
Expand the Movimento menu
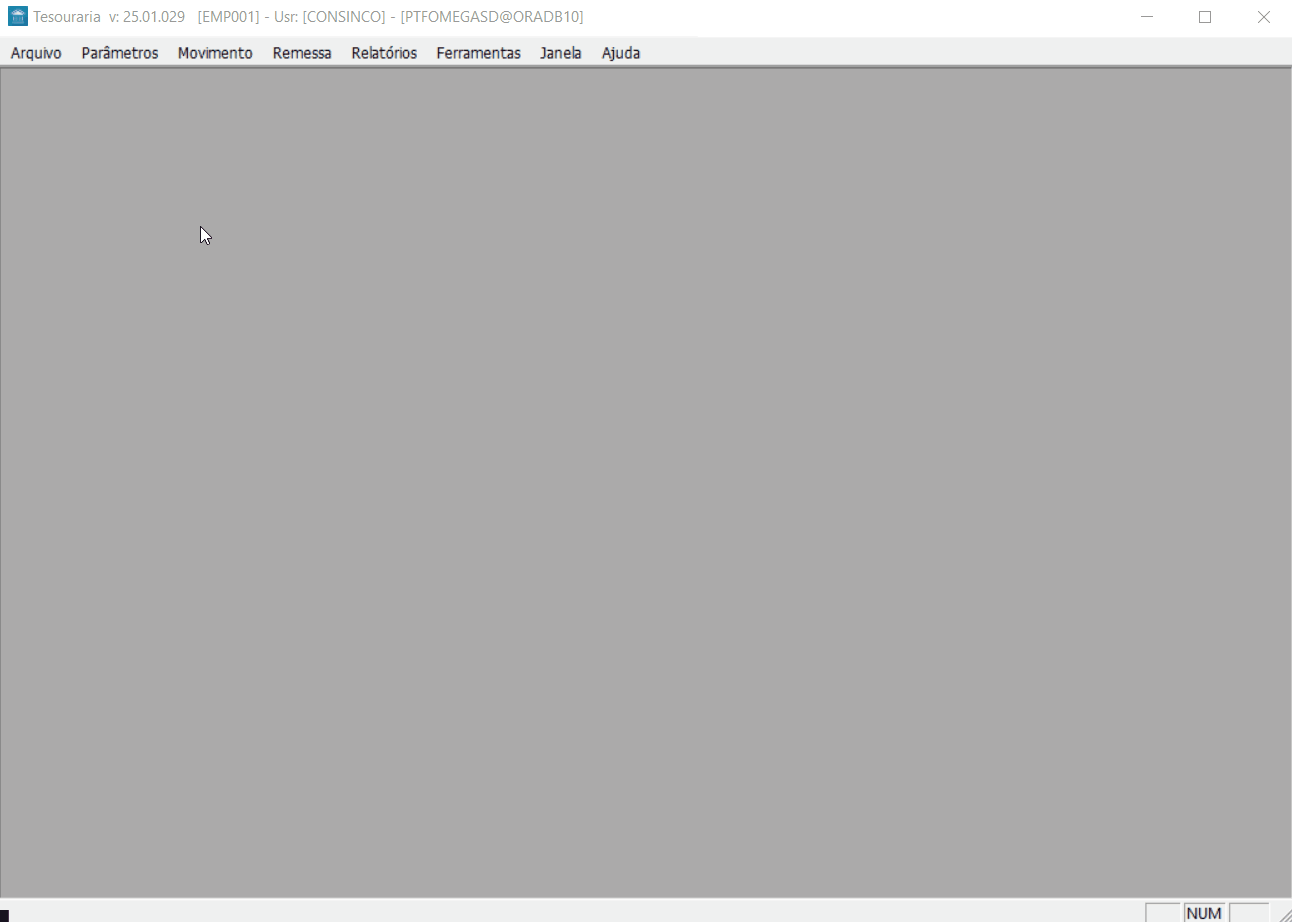pos(215,53)
